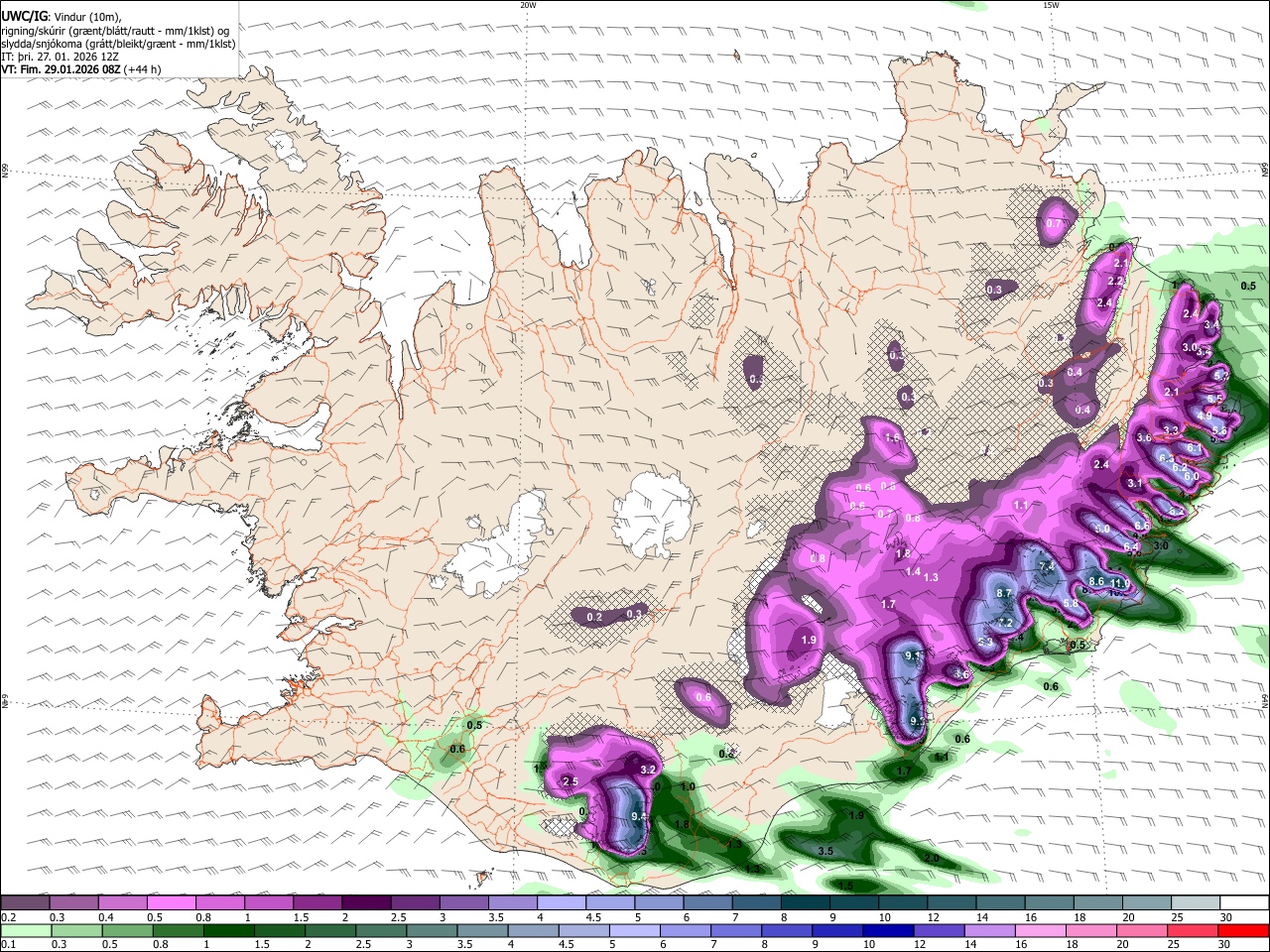This screenshot has width=1270, height=952.
Task: Select the dark teal 8–9 snow-scale swatch
Action: click(x=806, y=903)
